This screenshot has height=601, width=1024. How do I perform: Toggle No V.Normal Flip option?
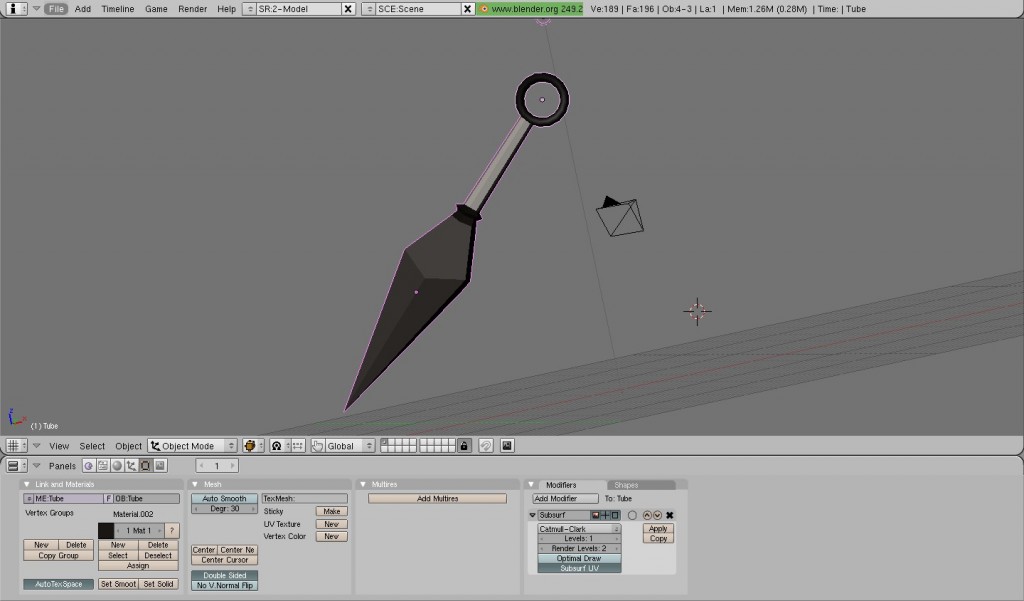point(224,585)
